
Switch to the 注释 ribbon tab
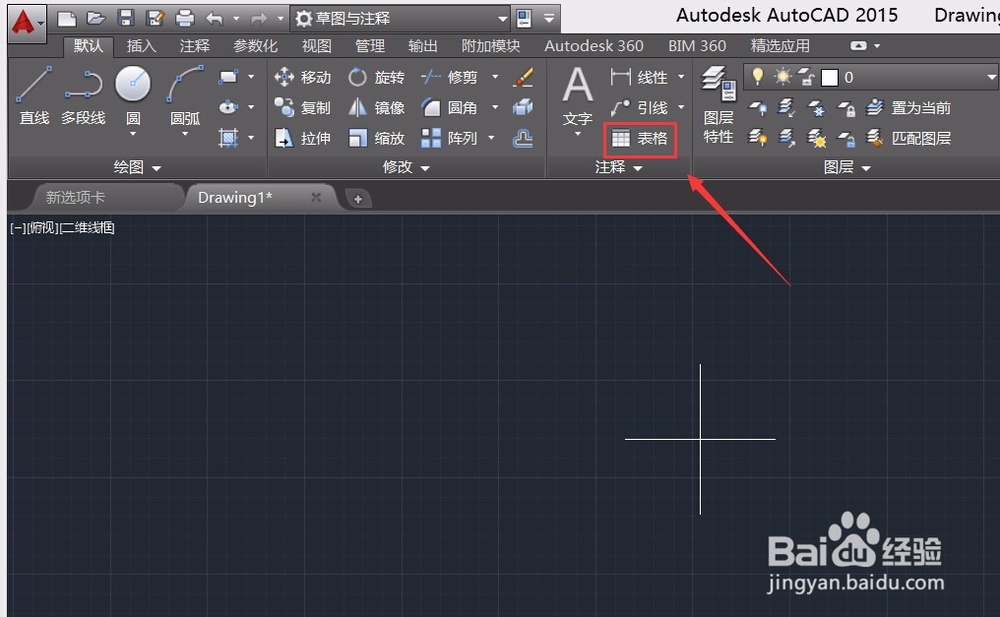point(195,46)
